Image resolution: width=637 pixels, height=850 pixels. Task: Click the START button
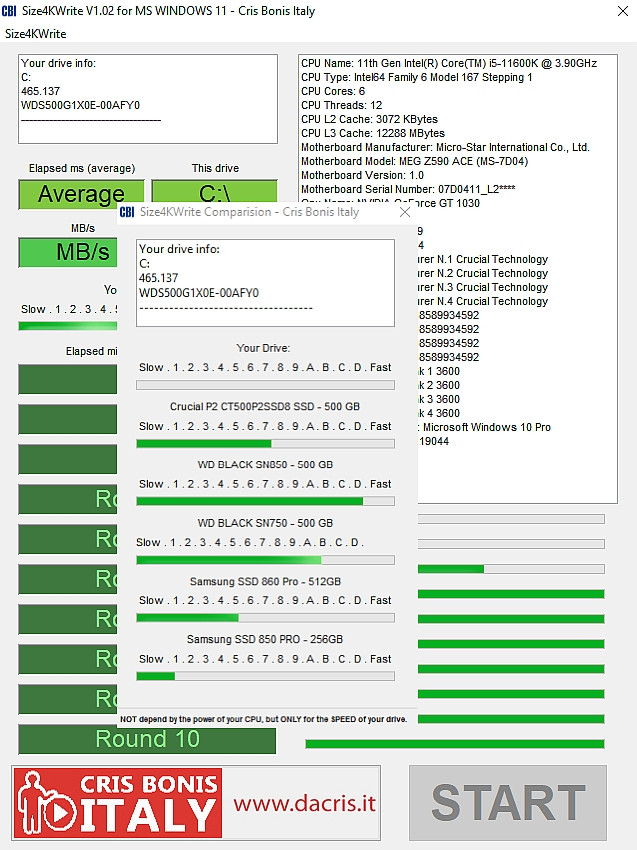click(x=508, y=803)
